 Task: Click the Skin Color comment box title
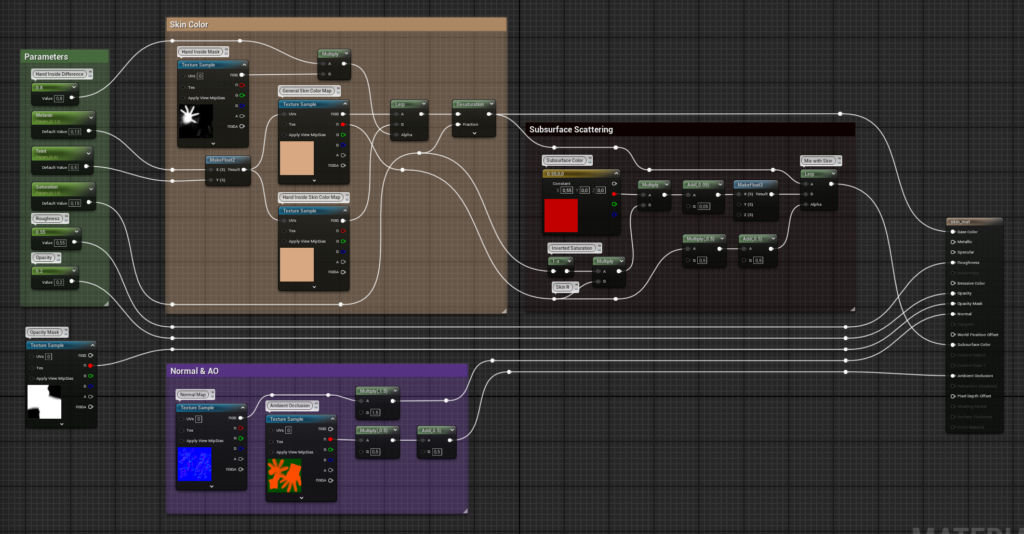pos(190,24)
